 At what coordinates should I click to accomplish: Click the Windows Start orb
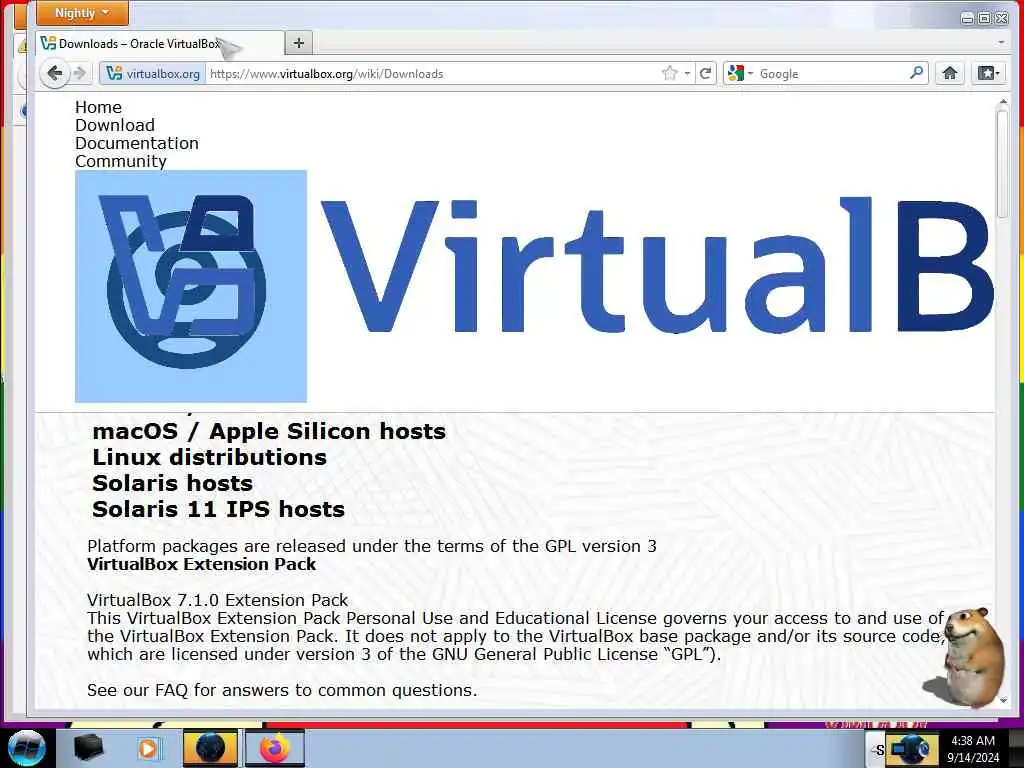26,748
